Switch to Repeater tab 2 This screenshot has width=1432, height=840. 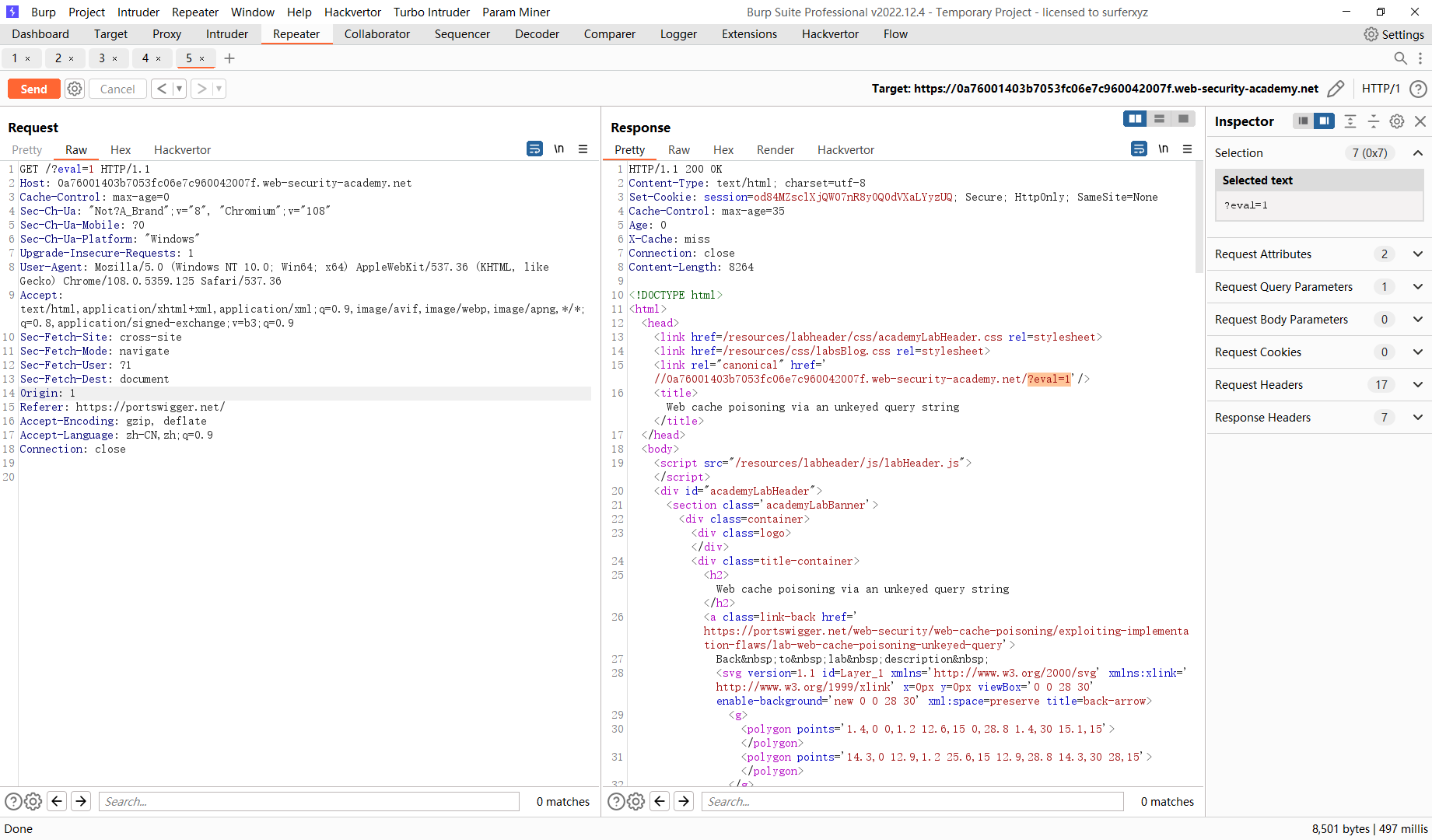pos(58,58)
